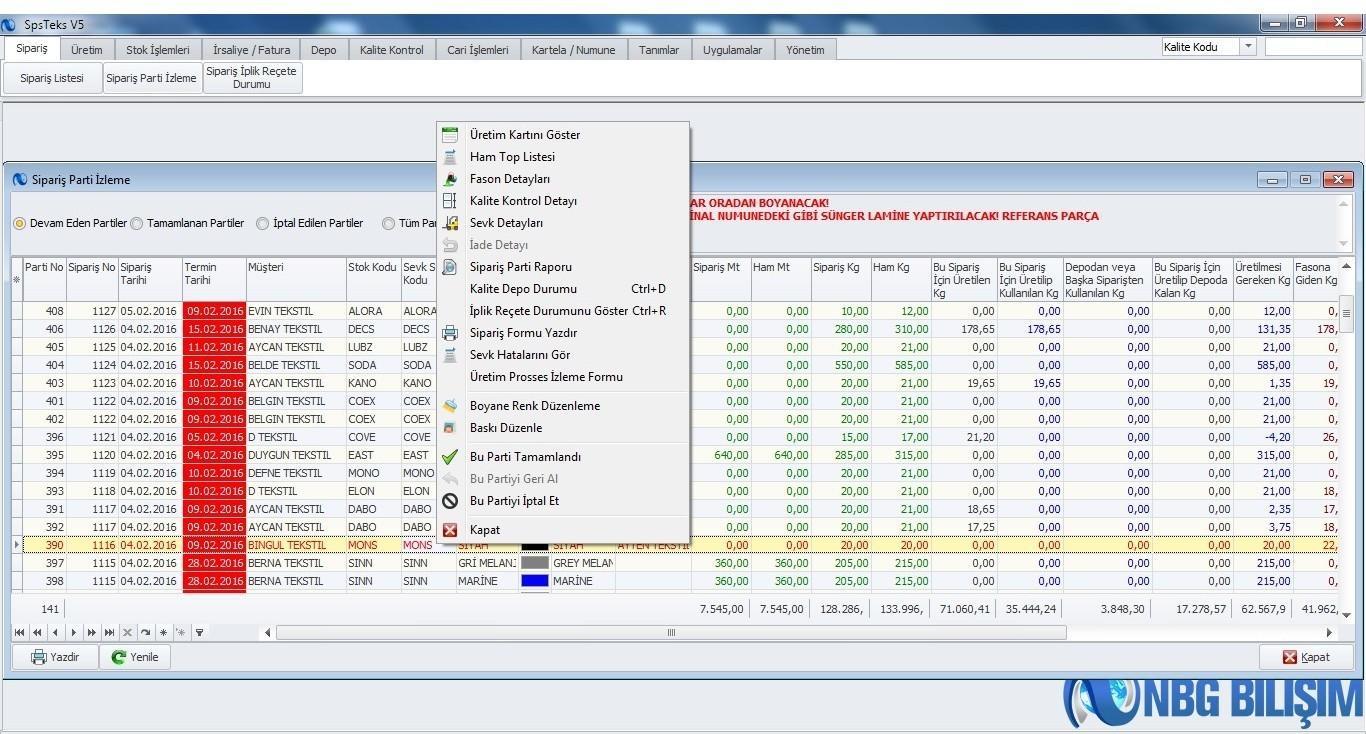The width and height of the screenshot is (1366, 734).
Task: Go to the previous record in grid navigator
Action: tap(55, 632)
